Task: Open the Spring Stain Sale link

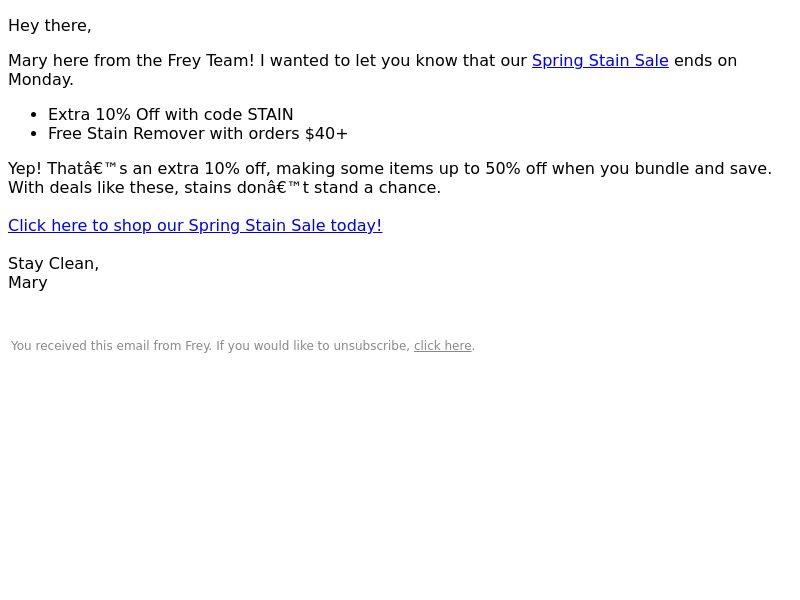Action: [600, 61]
